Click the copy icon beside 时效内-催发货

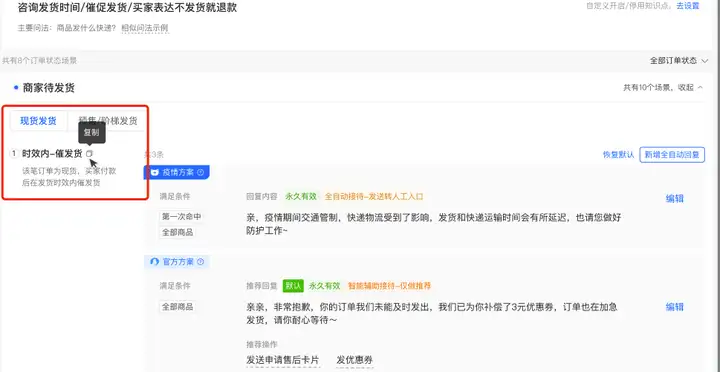tap(90, 153)
